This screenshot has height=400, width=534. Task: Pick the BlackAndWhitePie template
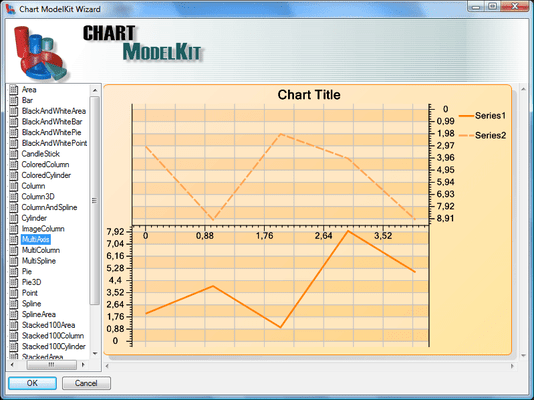click(51, 132)
